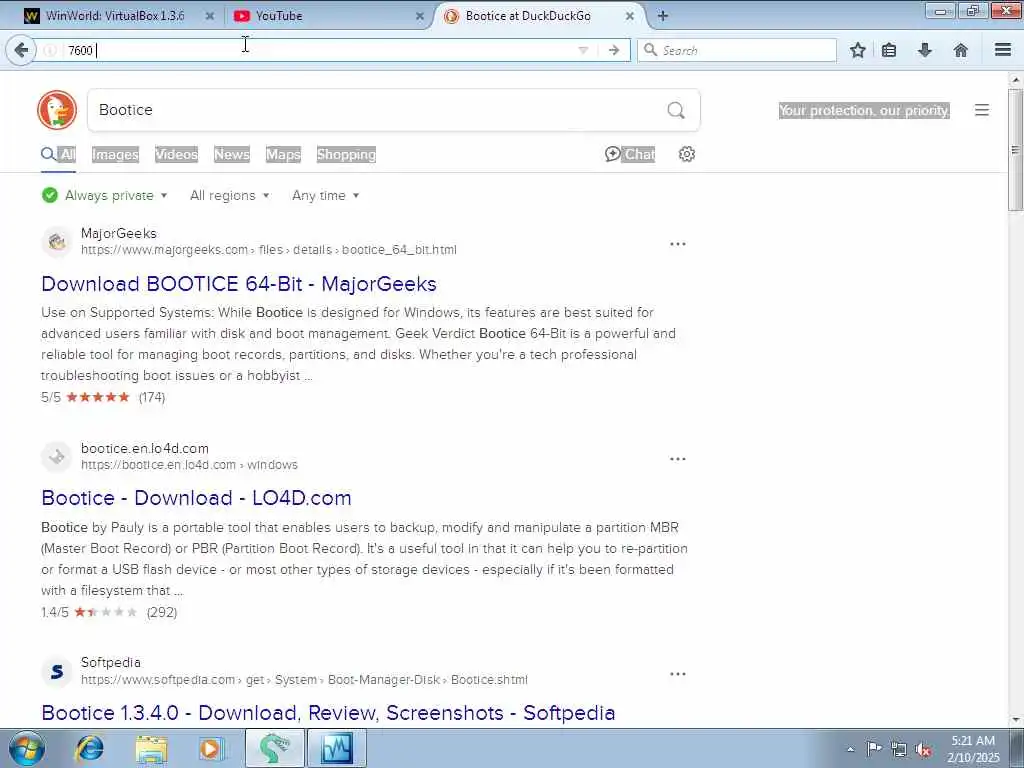Open Download BOOTICE 64-Bit - MajorGeeks link

pos(238,284)
